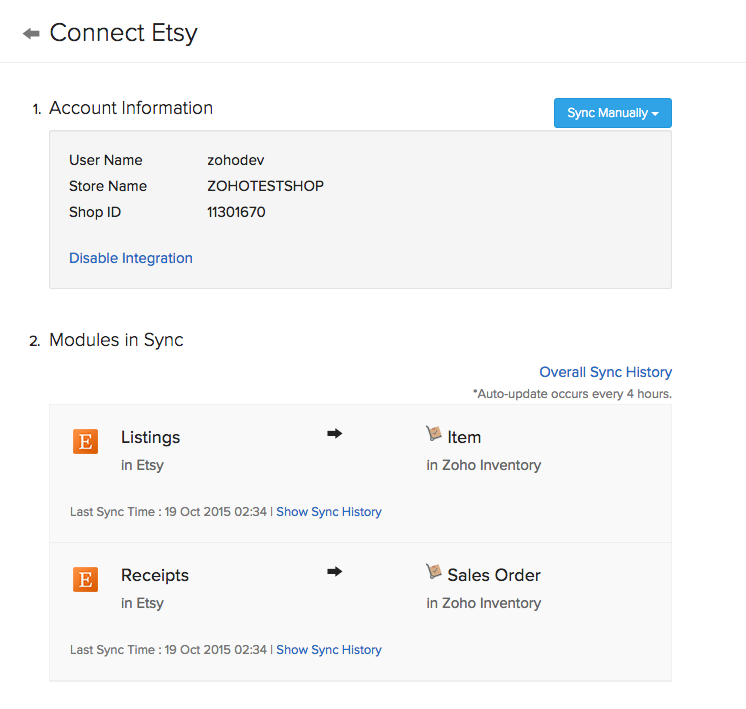The height and width of the screenshot is (709, 746).
Task: Open Overall Sync History
Action: [605, 372]
